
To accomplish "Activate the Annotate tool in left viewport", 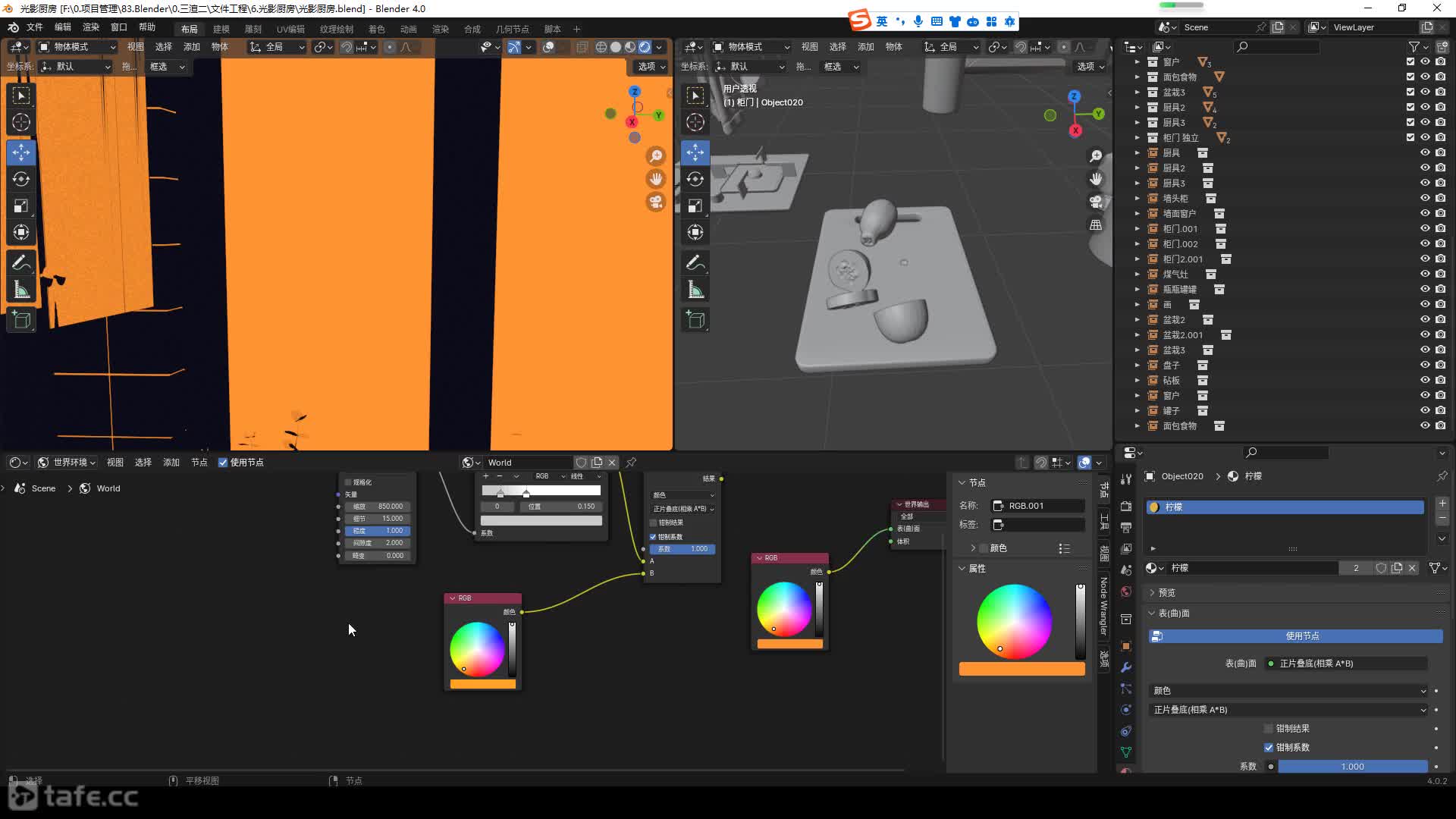I will pyautogui.click(x=21, y=263).
